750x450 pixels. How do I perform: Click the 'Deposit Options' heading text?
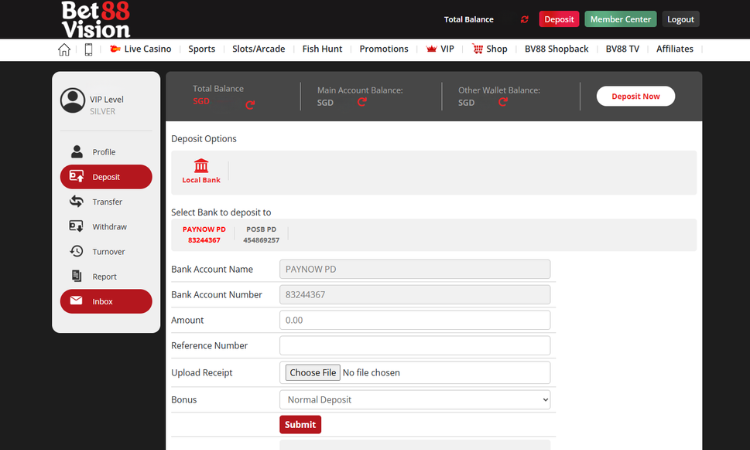pyautogui.click(x=204, y=139)
